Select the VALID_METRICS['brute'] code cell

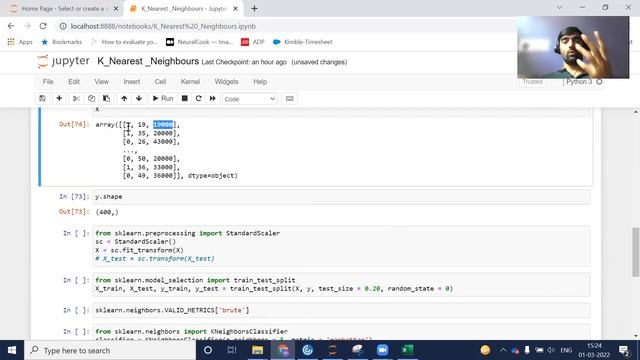click(341, 310)
